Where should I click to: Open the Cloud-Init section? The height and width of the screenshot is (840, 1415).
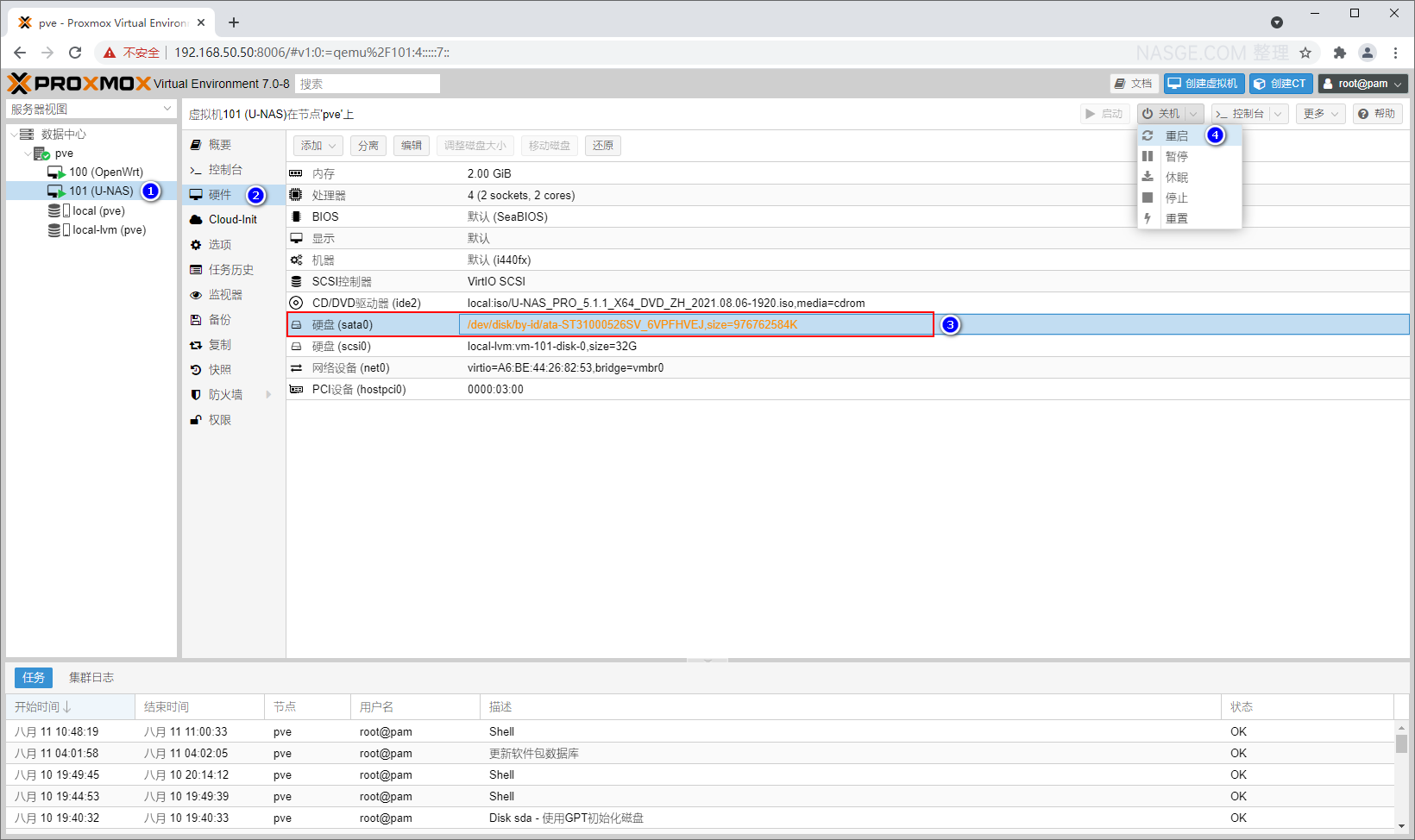pos(233,220)
